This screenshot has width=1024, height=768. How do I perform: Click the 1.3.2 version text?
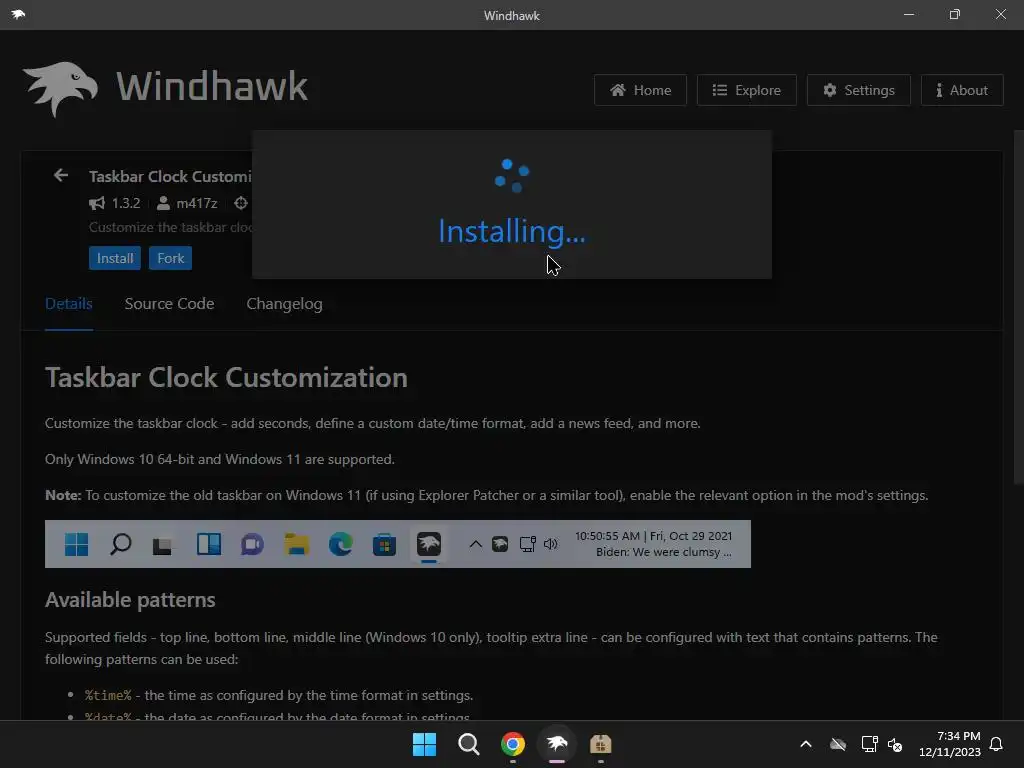coord(126,203)
